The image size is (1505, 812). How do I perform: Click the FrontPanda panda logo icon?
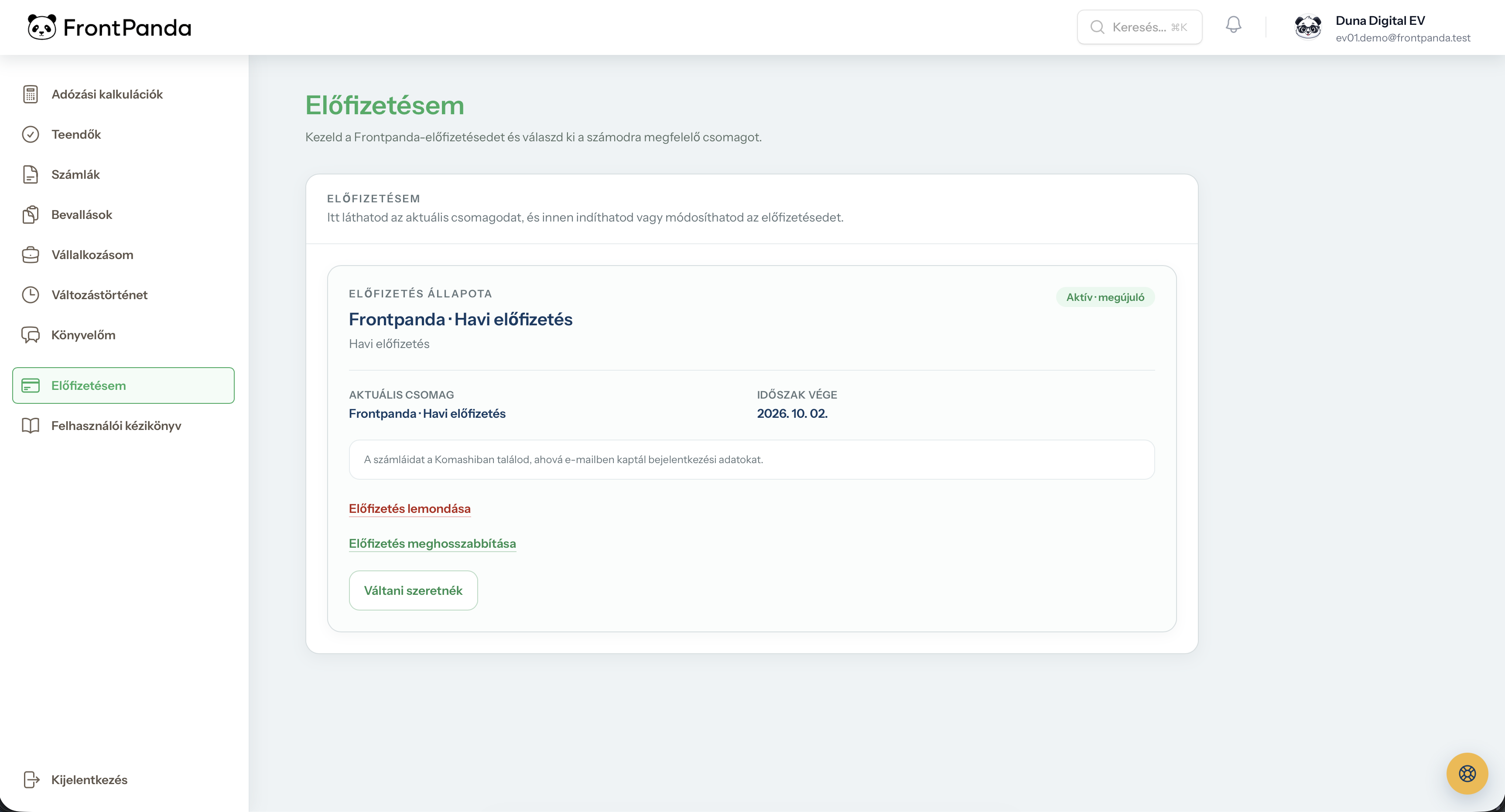(x=42, y=27)
